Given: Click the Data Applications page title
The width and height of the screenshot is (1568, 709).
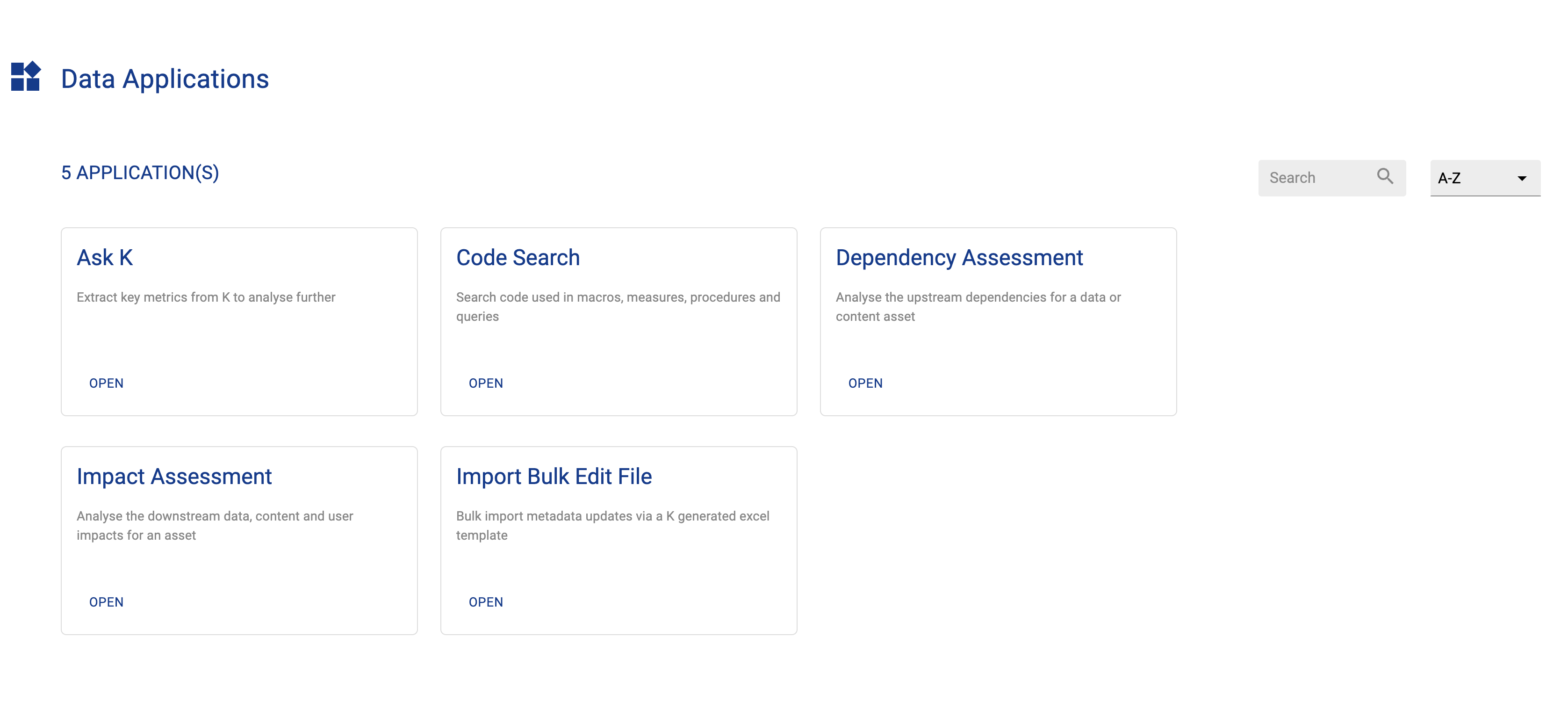Looking at the screenshot, I should (x=165, y=78).
